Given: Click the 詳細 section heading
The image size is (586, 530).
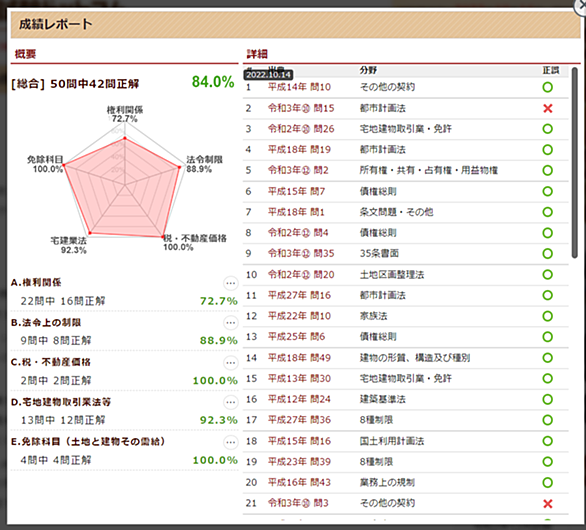Looking at the screenshot, I should [257, 54].
